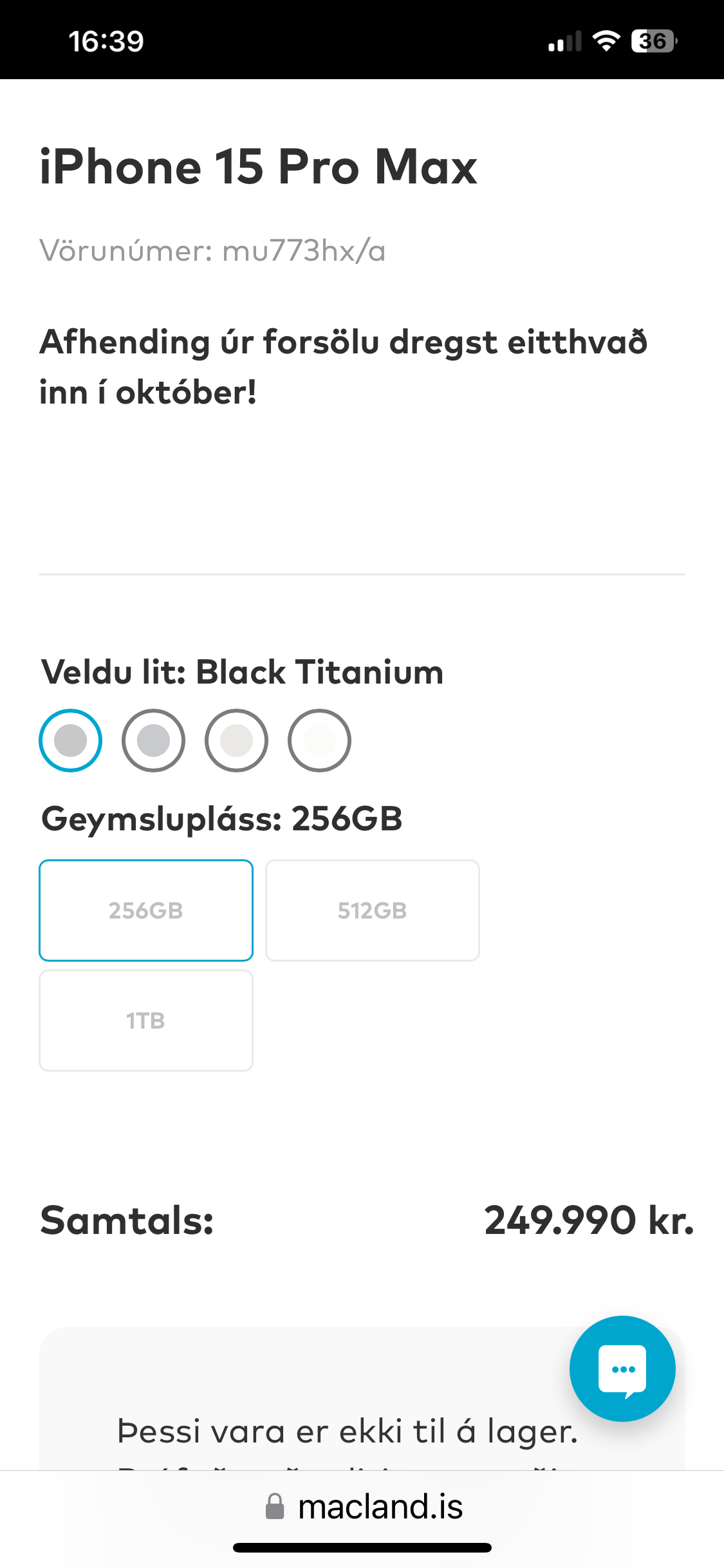Tap the Vörunúmer mu773hx/a product number
This screenshot has height=1568, width=724.
[212, 250]
